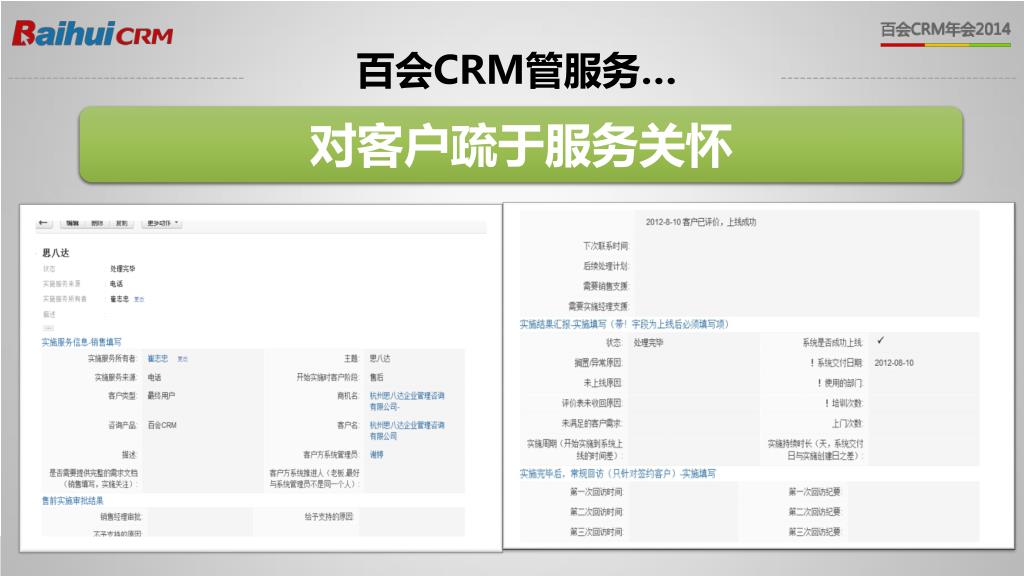Click the 第三次回访时间 field label
This screenshot has width=1024, height=576.
click(596, 532)
